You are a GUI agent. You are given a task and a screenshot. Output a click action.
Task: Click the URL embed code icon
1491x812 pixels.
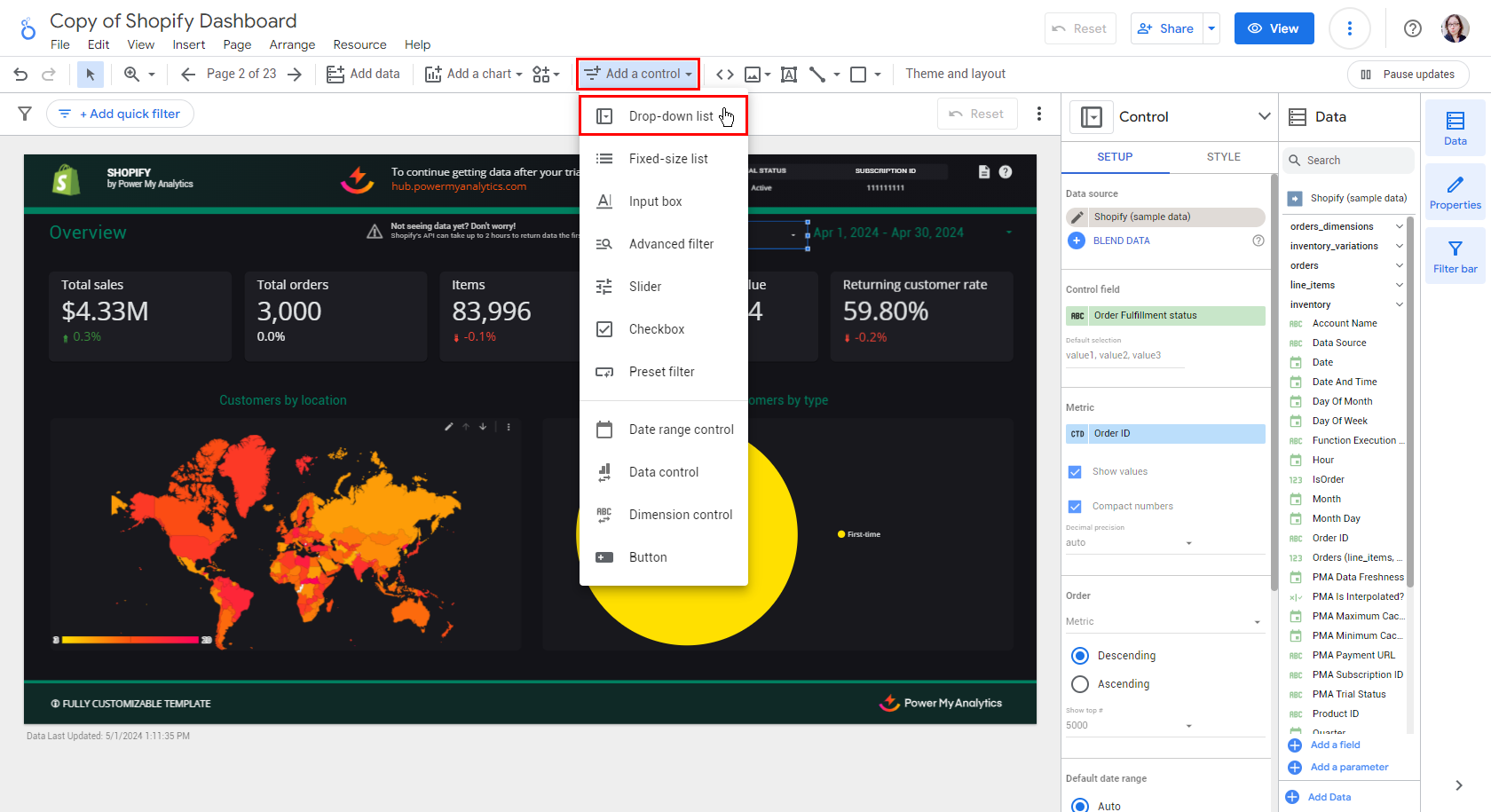[725, 75]
